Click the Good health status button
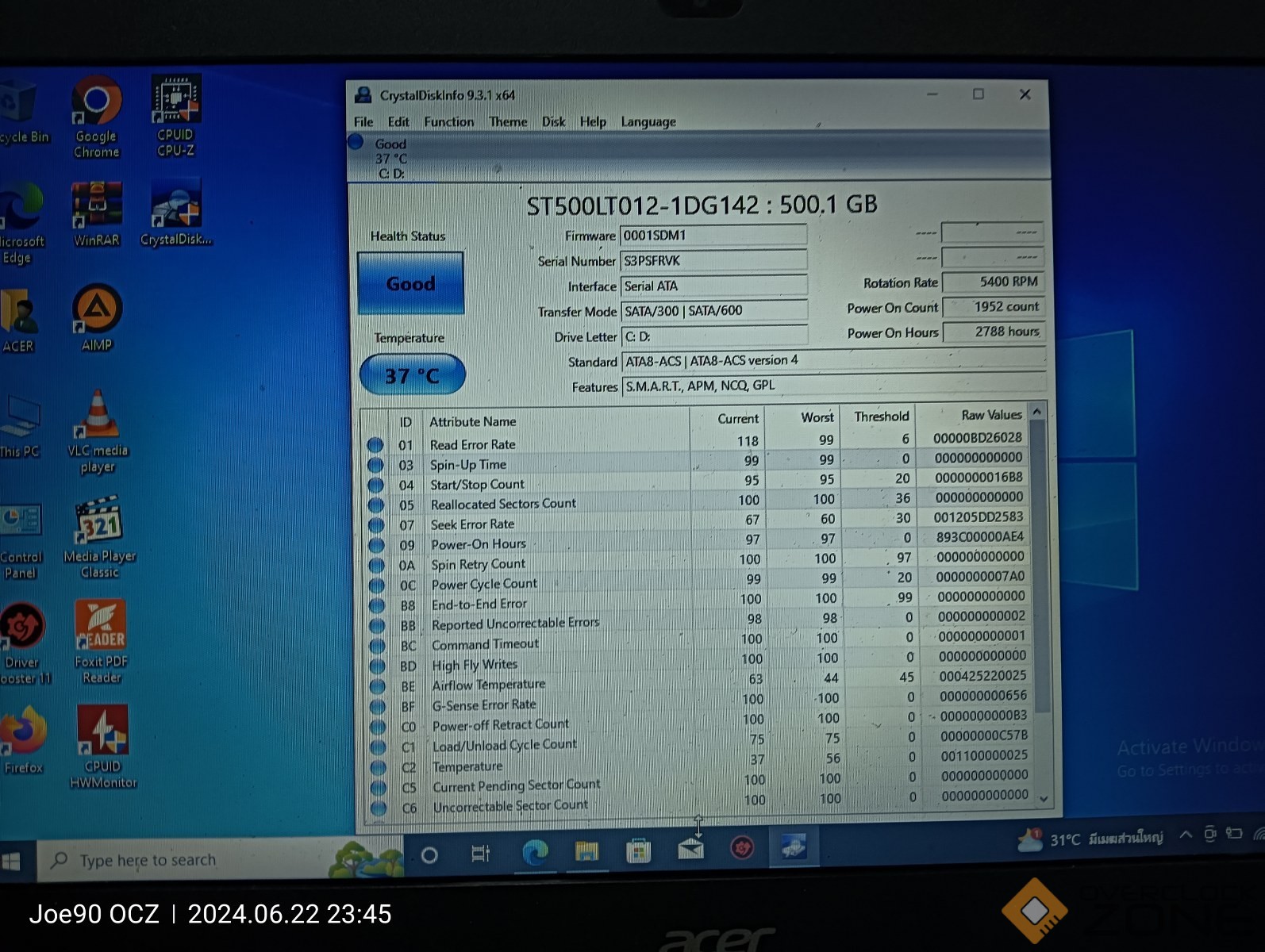 coord(410,283)
